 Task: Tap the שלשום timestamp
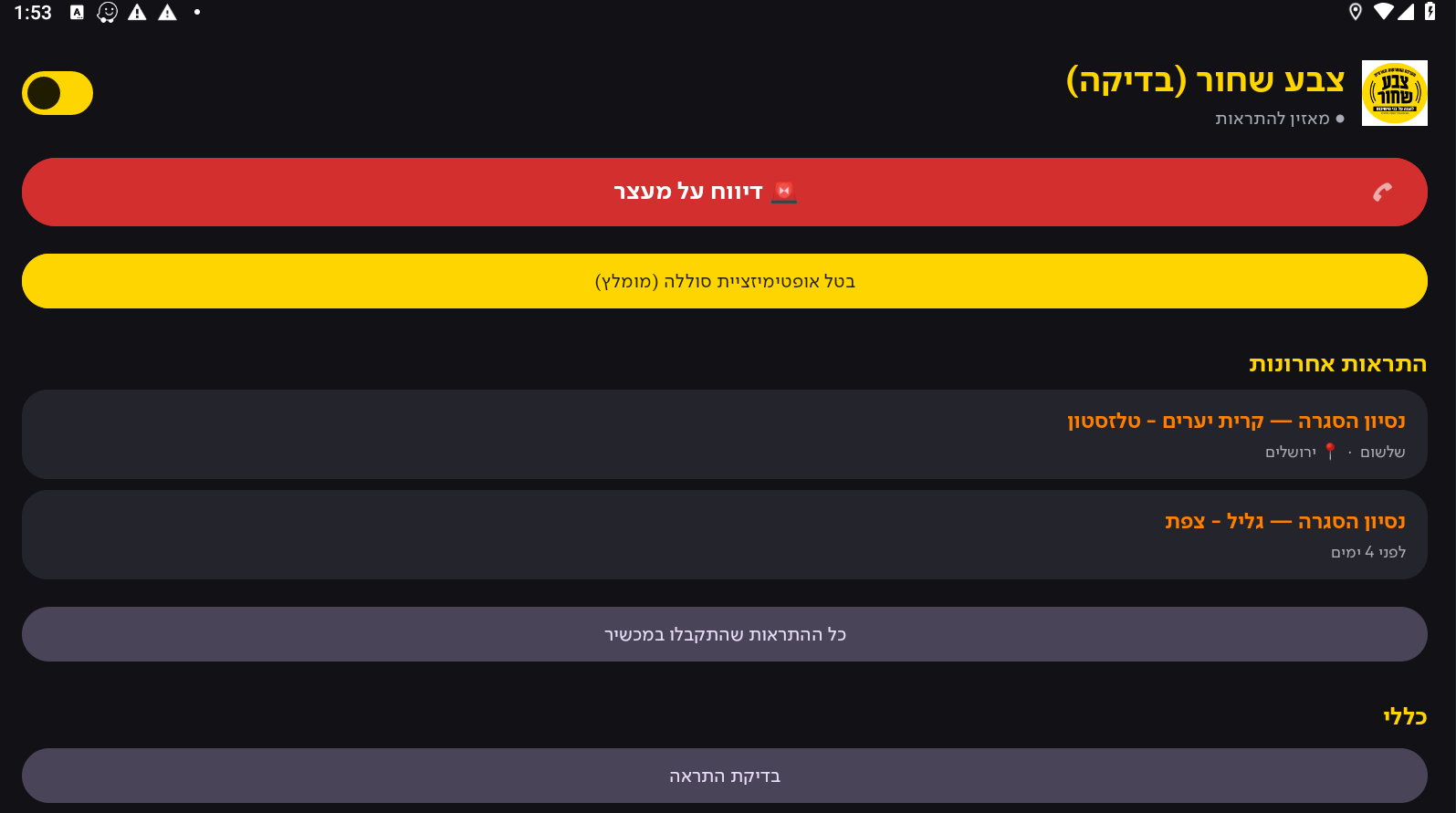pos(1383,452)
